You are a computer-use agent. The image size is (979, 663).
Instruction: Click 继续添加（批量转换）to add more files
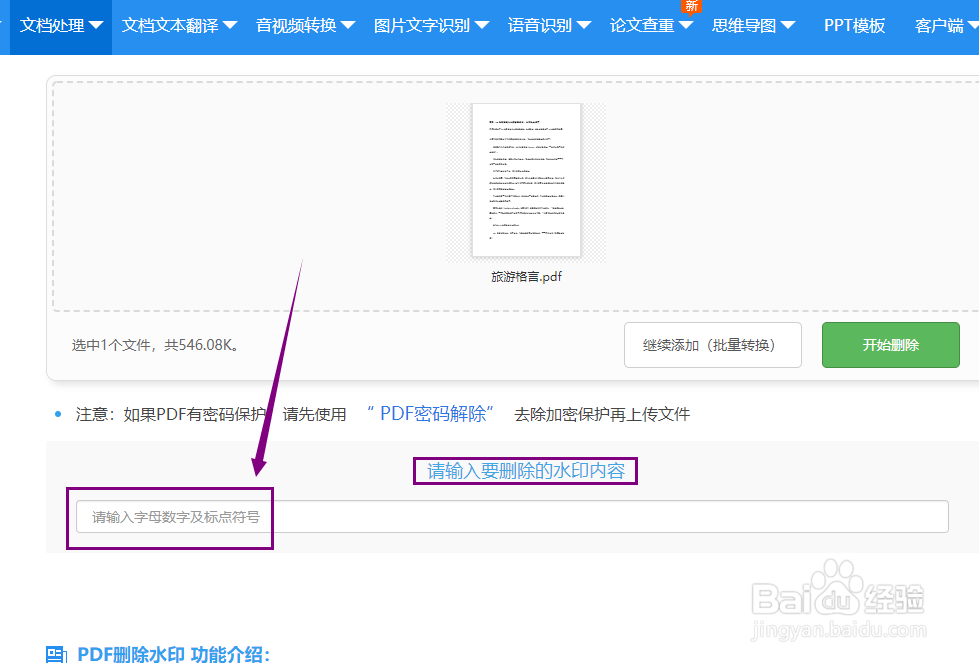click(x=712, y=344)
